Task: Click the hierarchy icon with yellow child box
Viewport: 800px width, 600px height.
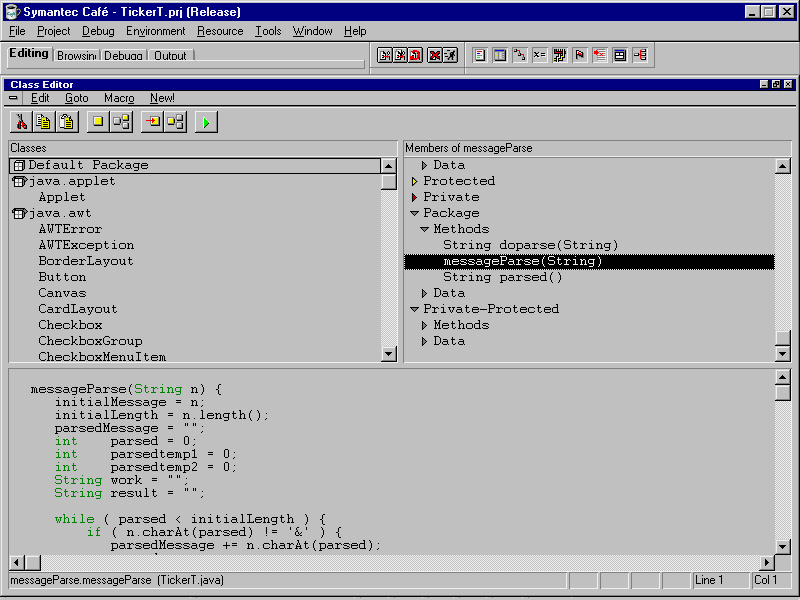Action: coord(121,122)
